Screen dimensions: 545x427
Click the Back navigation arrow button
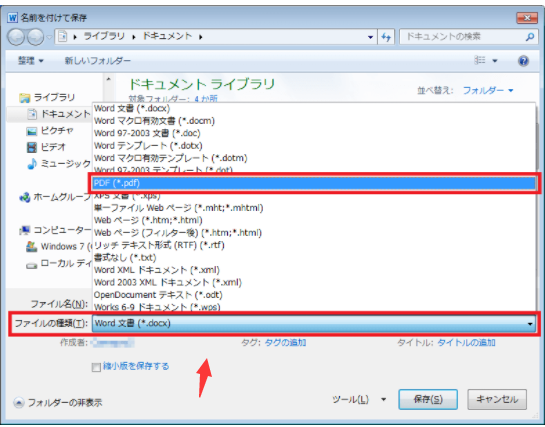(x=16, y=37)
